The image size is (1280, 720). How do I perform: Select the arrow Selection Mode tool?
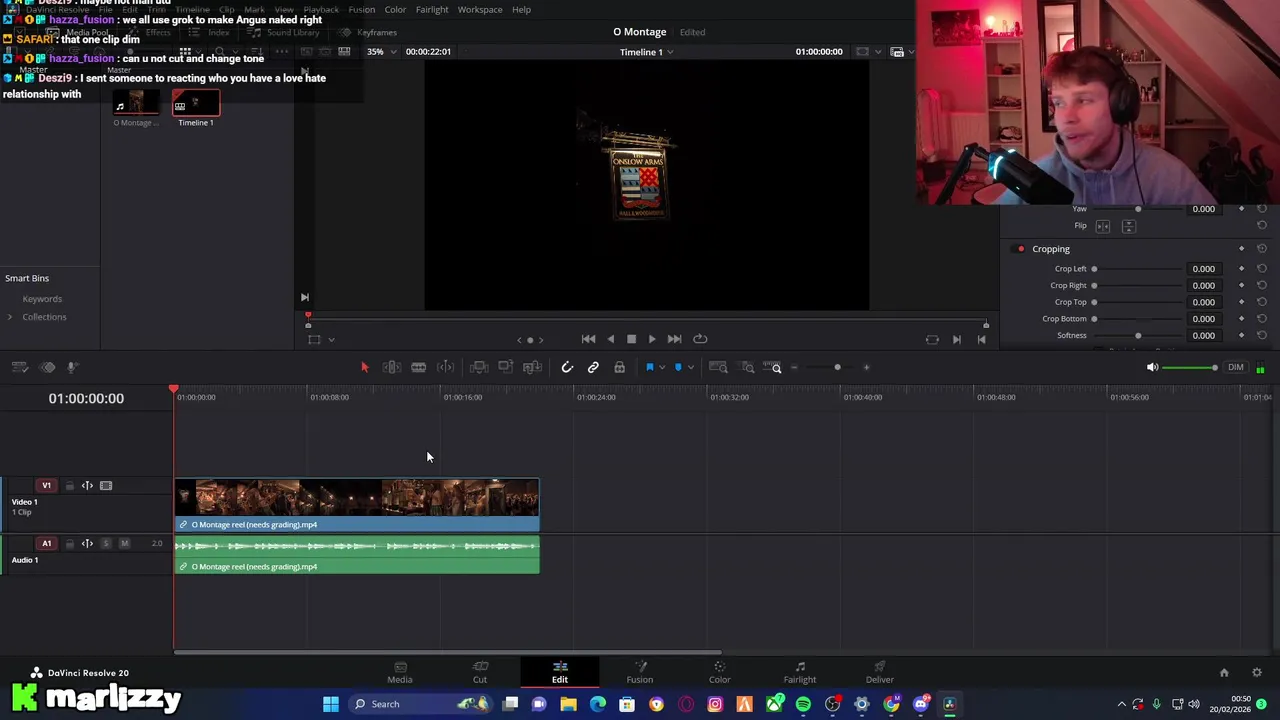[364, 367]
